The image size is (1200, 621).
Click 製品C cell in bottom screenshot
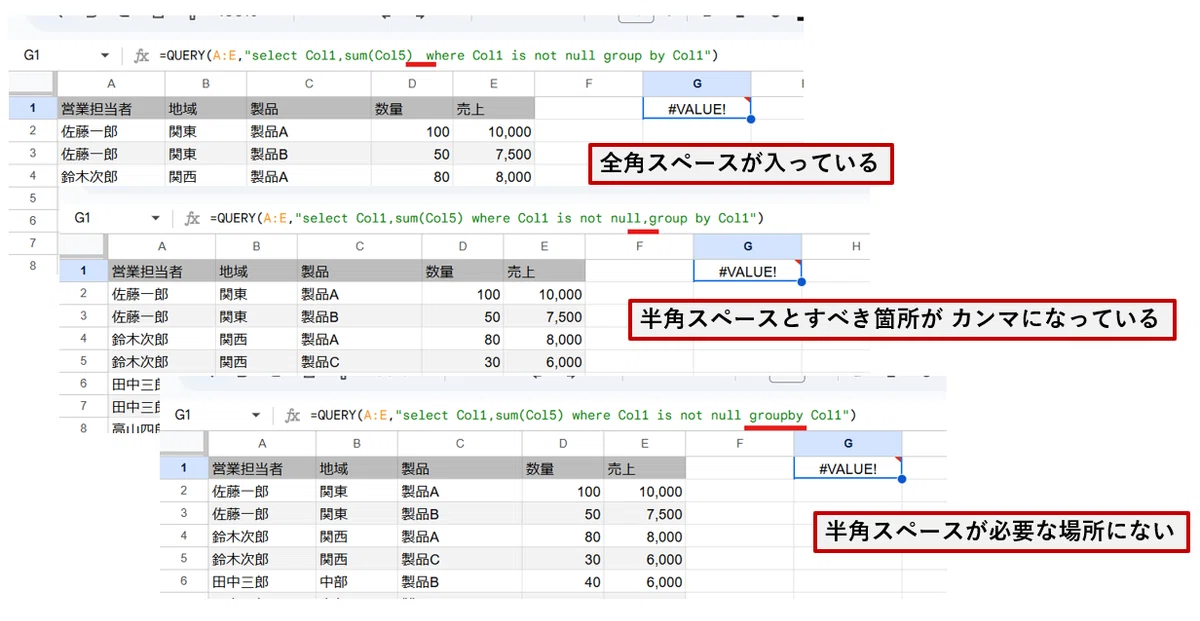461,559
